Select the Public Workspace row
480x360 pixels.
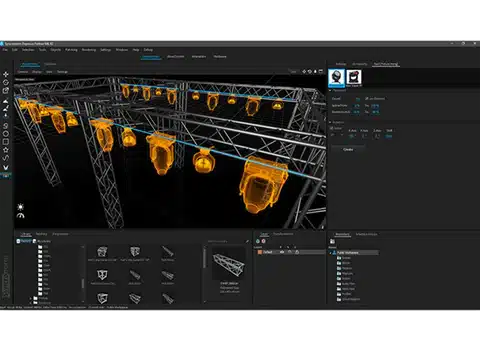click(x=354, y=253)
